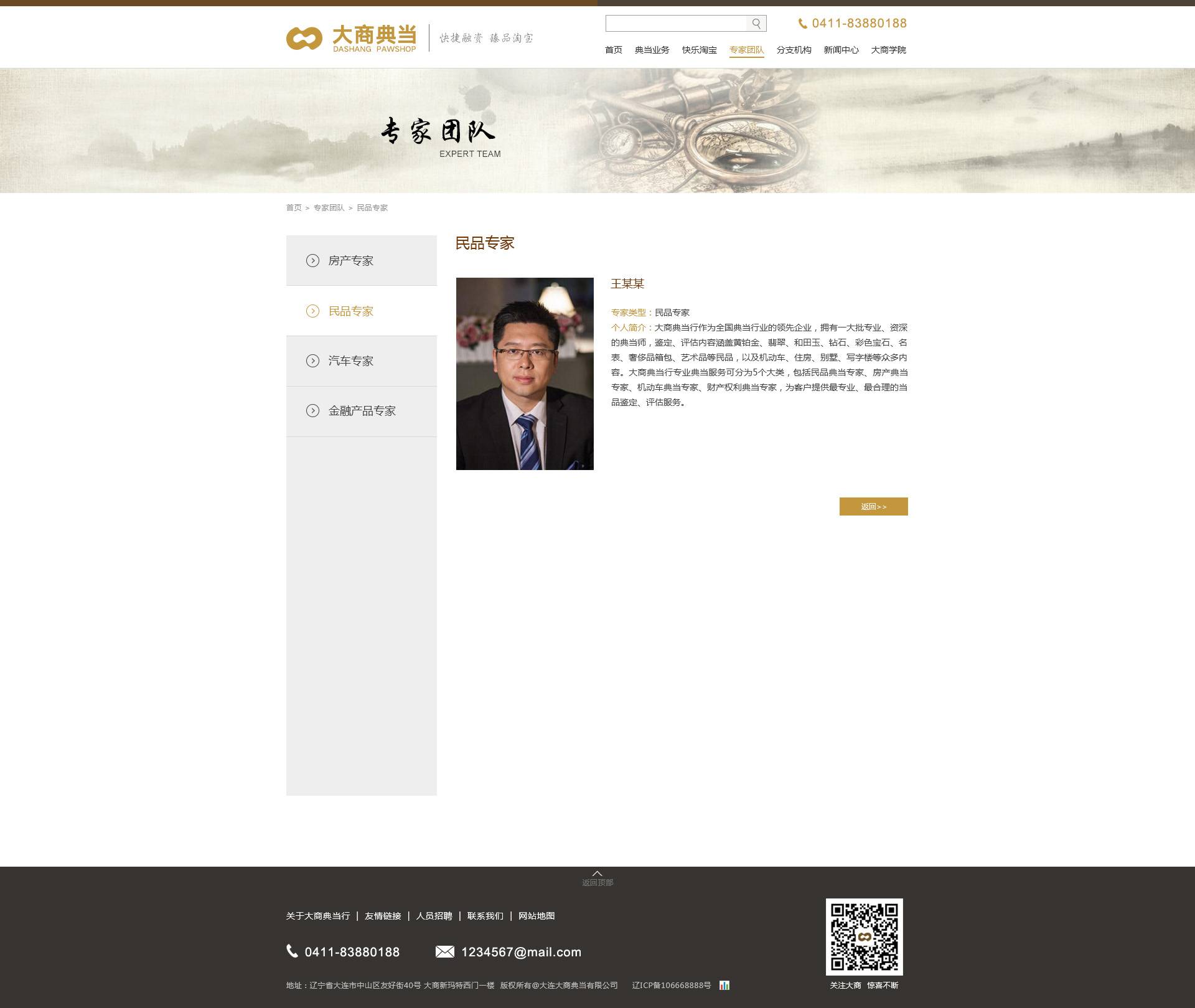Select 民品专家 in the sidebar
1195x1008 pixels.
click(362, 311)
